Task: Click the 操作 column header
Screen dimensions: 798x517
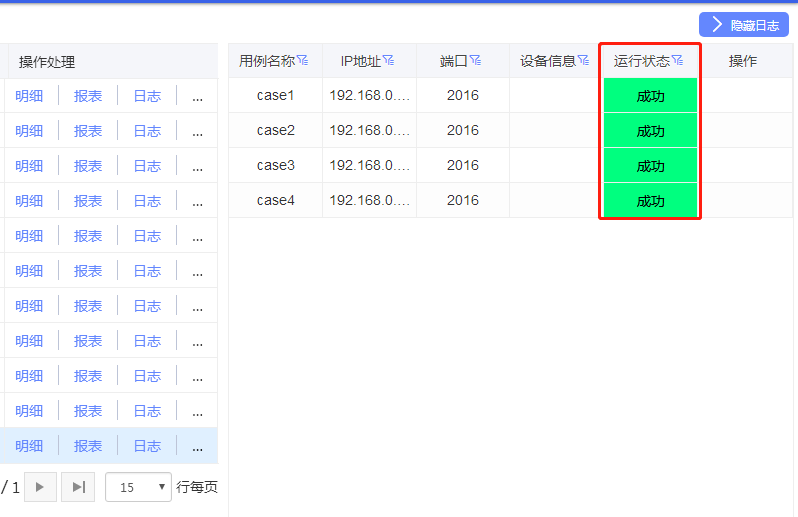Action: point(742,61)
